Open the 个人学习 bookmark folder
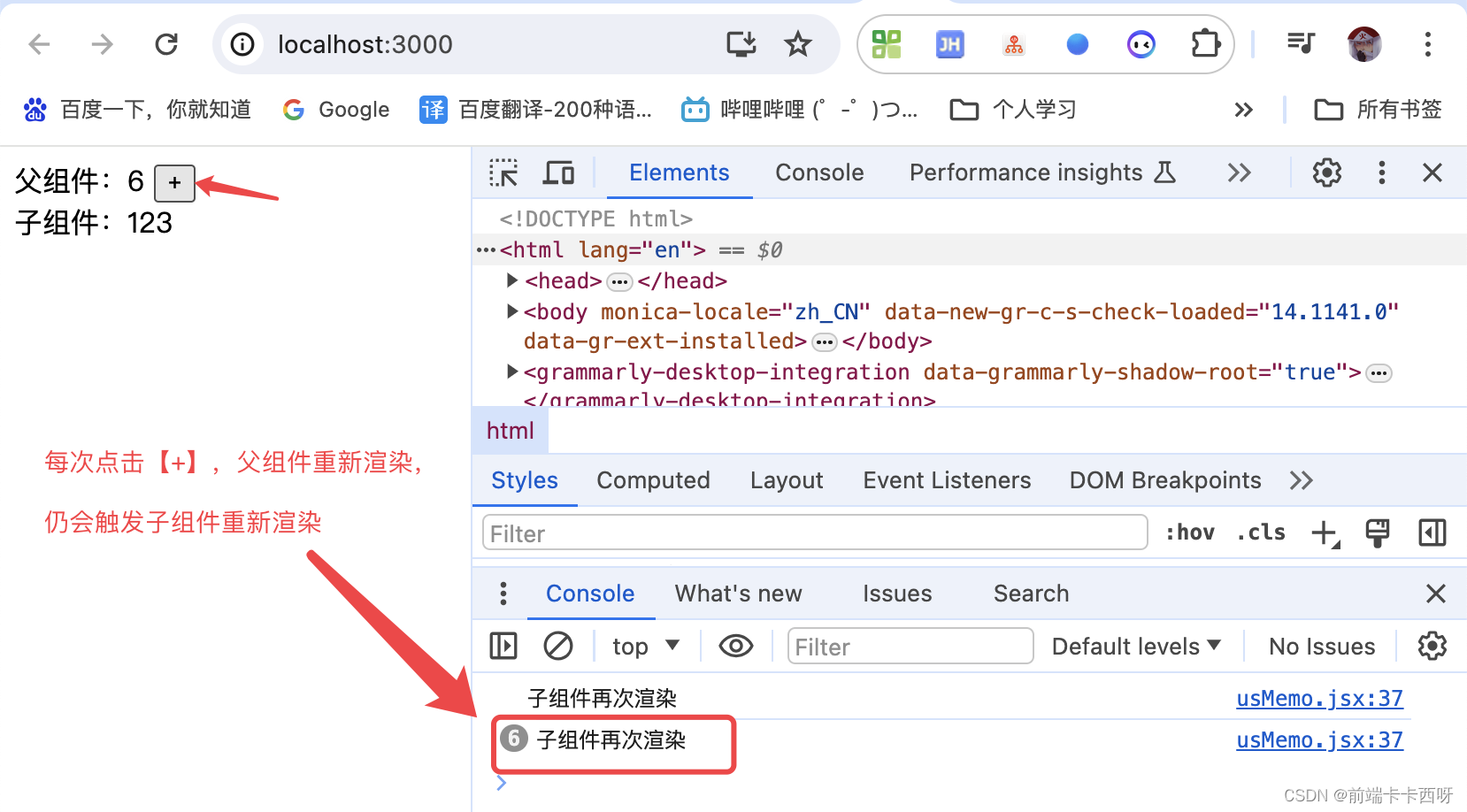 1013,110
